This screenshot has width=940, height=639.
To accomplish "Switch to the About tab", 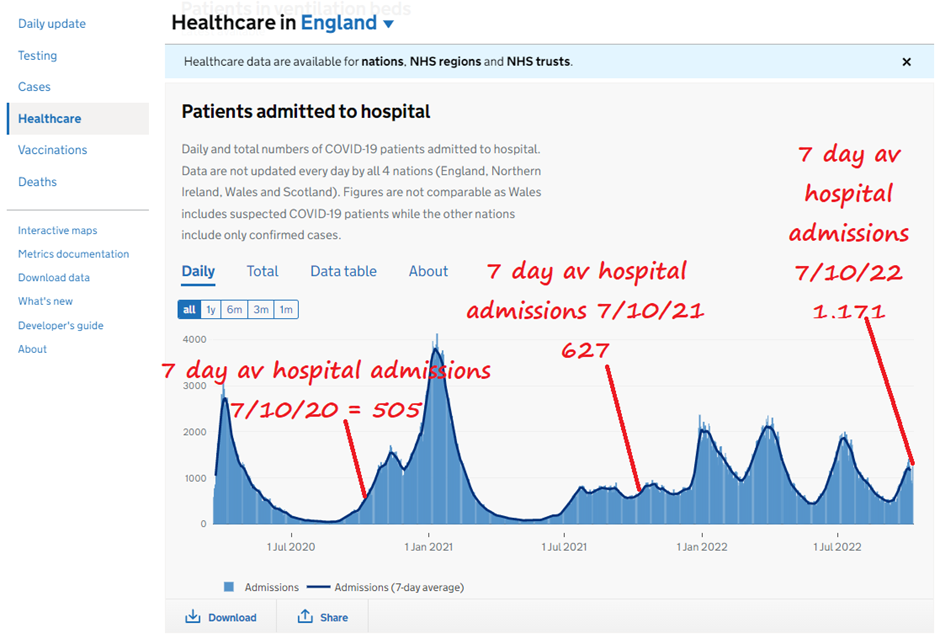I will [428, 271].
